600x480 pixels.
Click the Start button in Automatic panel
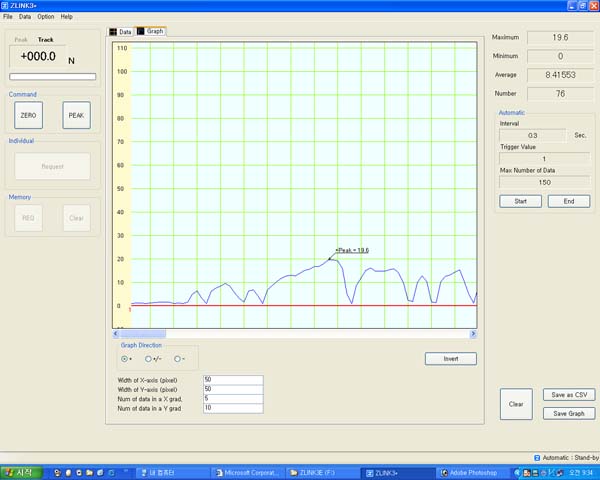[520, 201]
